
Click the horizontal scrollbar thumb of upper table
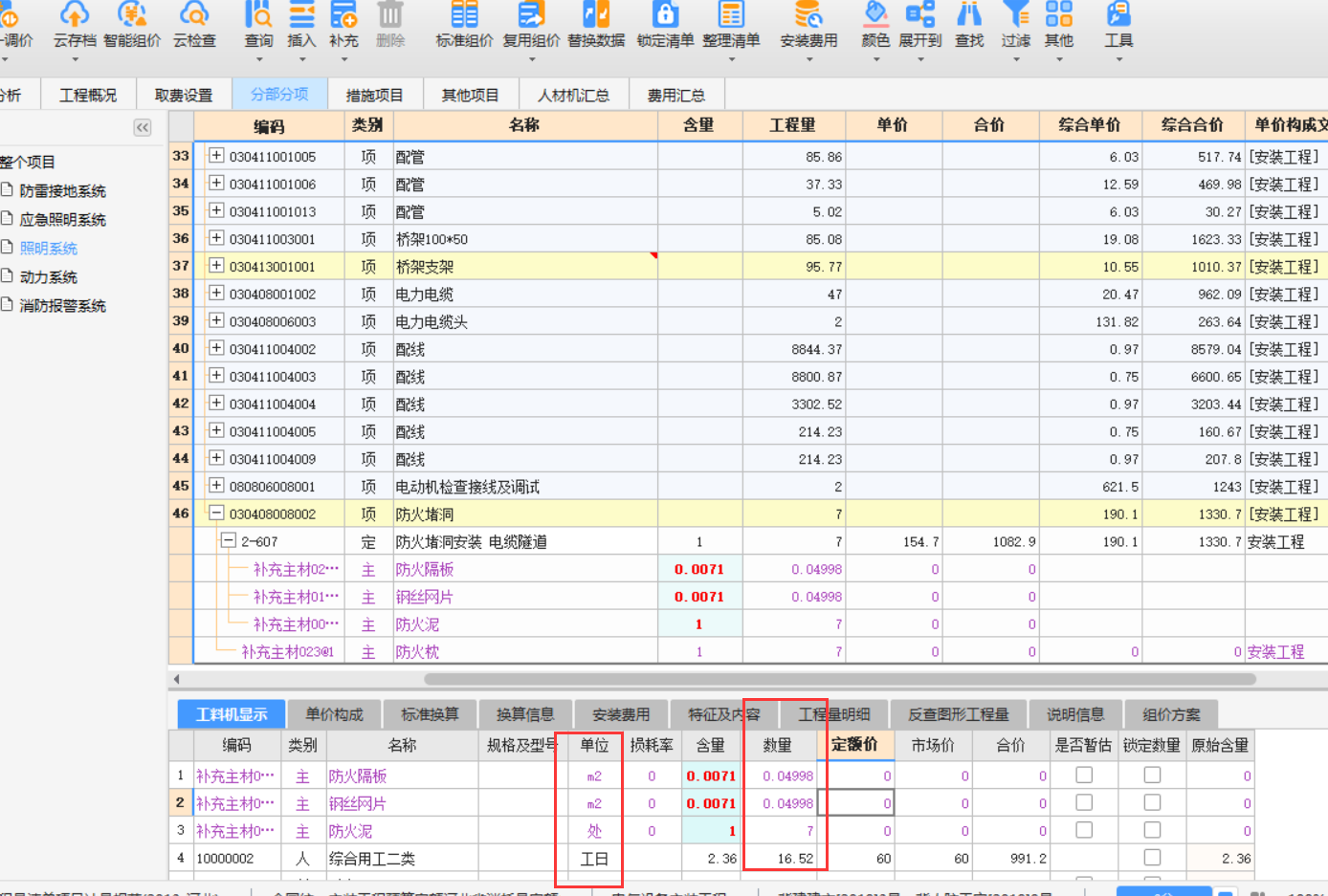[x=839, y=679]
